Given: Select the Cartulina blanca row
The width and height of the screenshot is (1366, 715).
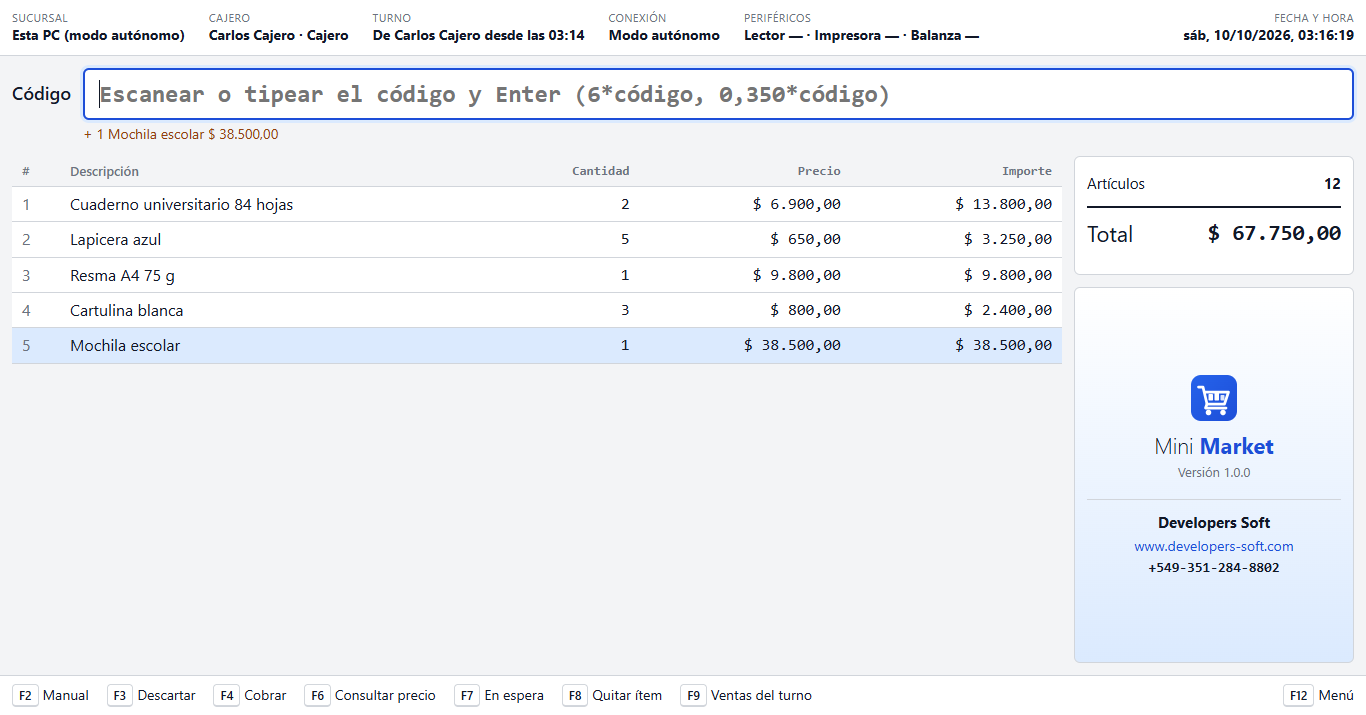Looking at the screenshot, I should (x=537, y=310).
